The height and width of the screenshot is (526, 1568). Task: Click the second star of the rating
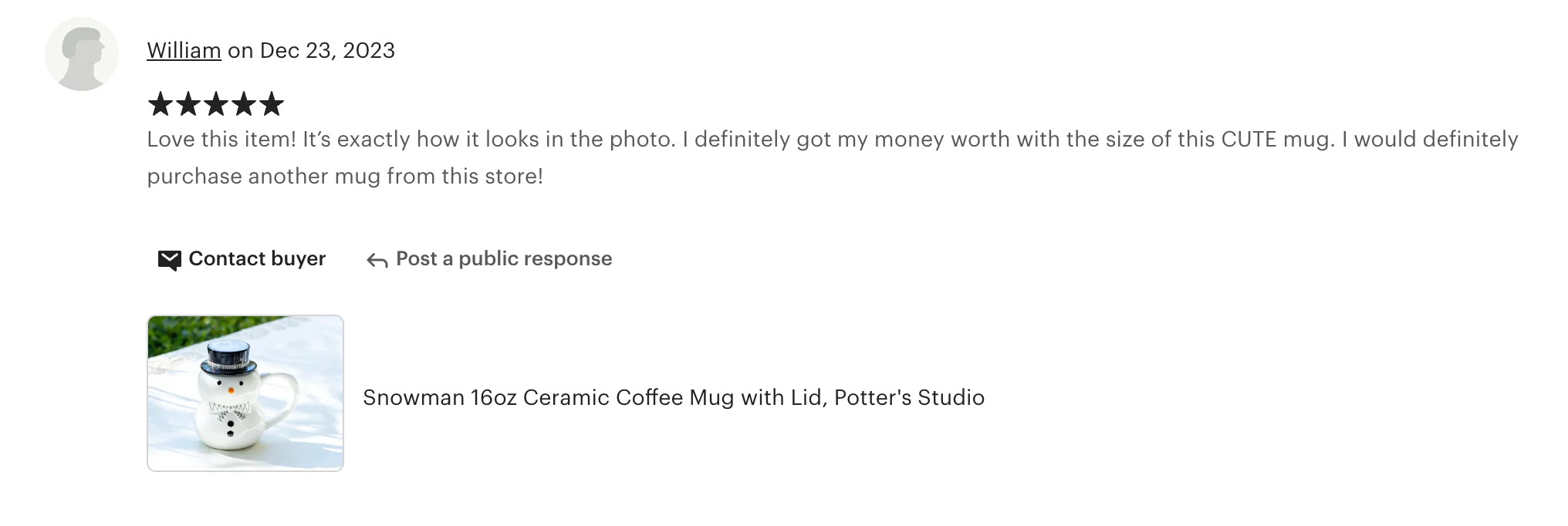click(x=188, y=104)
